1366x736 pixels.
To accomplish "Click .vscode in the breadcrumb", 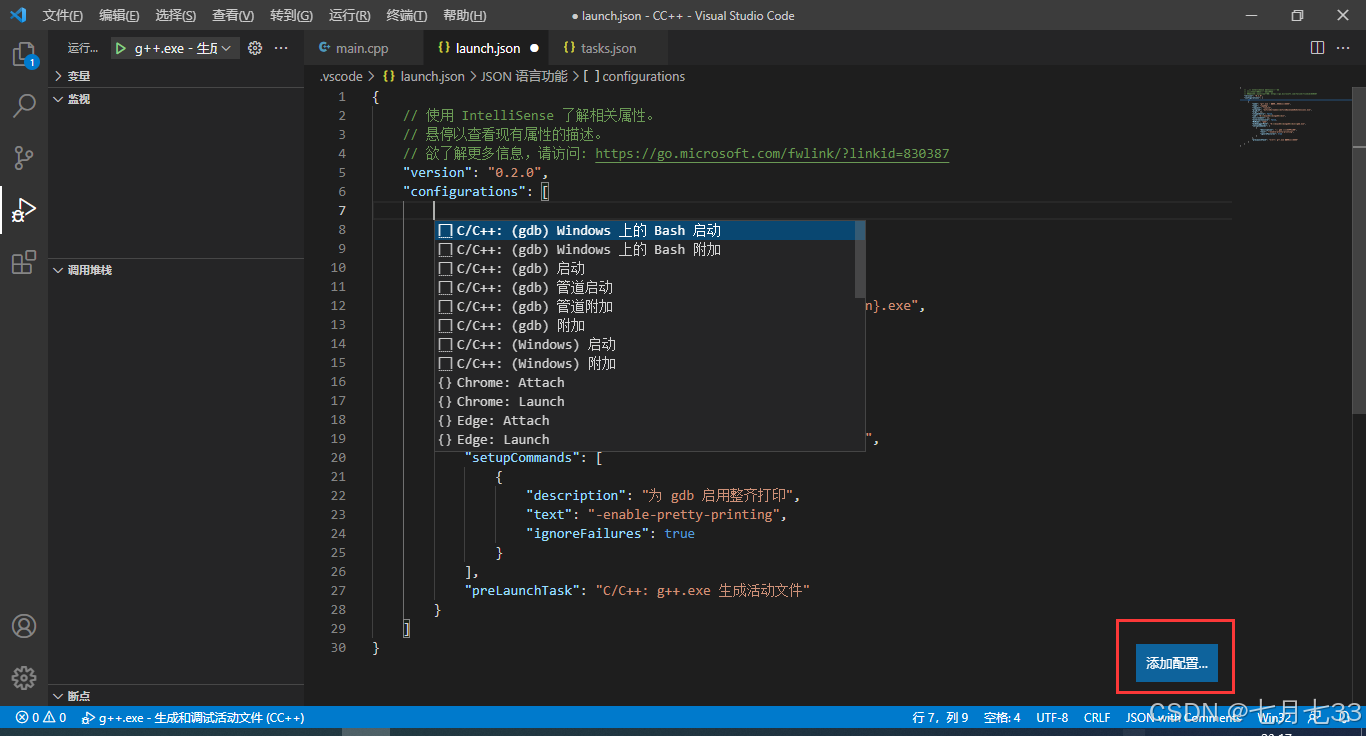I will (341, 76).
